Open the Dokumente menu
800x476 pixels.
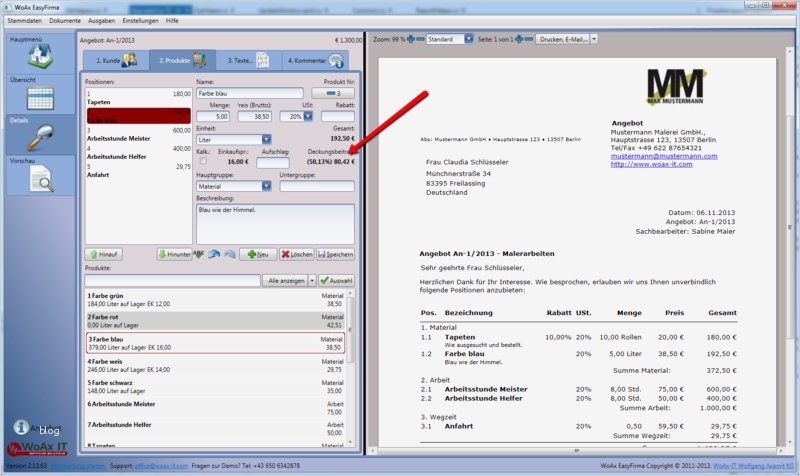(65, 21)
